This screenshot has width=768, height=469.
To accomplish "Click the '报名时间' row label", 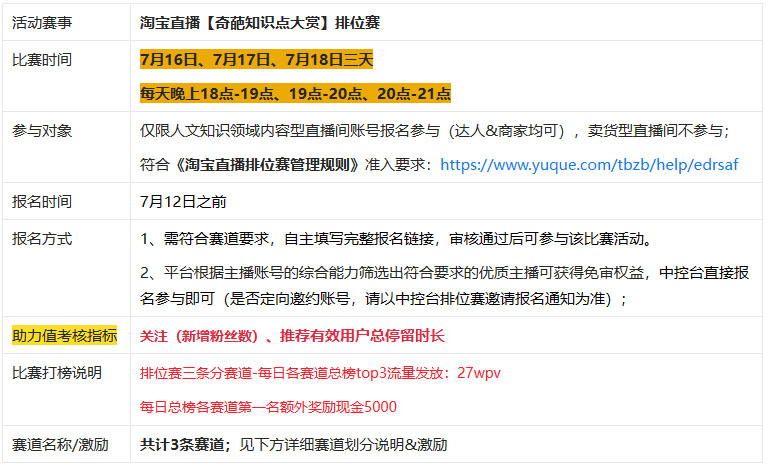I will tap(42, 202).
